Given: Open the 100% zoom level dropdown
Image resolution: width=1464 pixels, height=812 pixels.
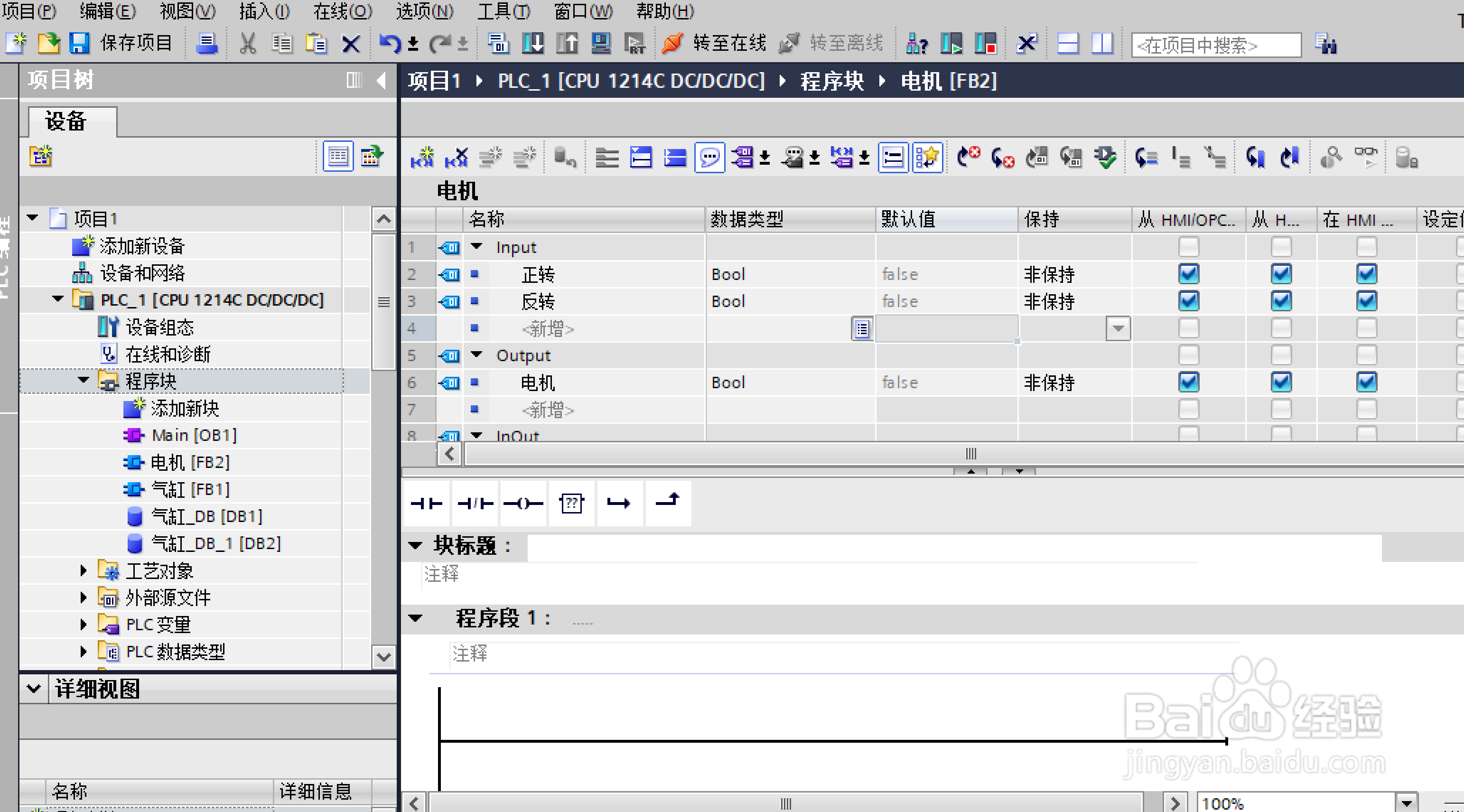Looking at the screenshot, I should click(x=1406, y=803).
